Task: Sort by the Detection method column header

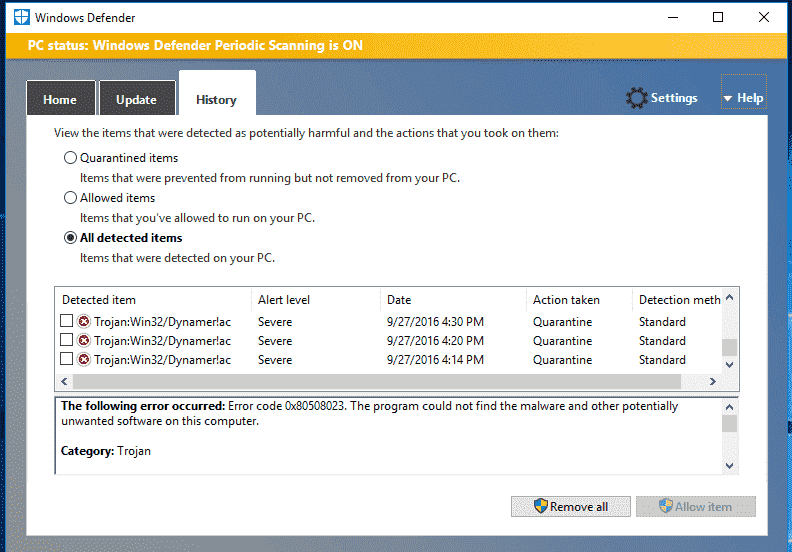Action: pos(679,300)
